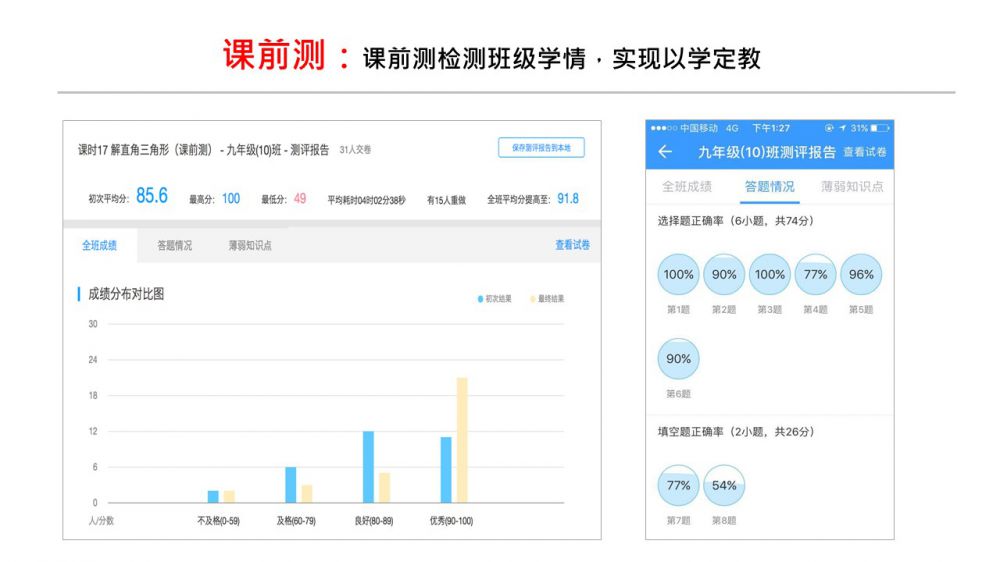
Task: Click the tall yellow bar for 优秀(90-100)
Action: [x=462, y=440]
